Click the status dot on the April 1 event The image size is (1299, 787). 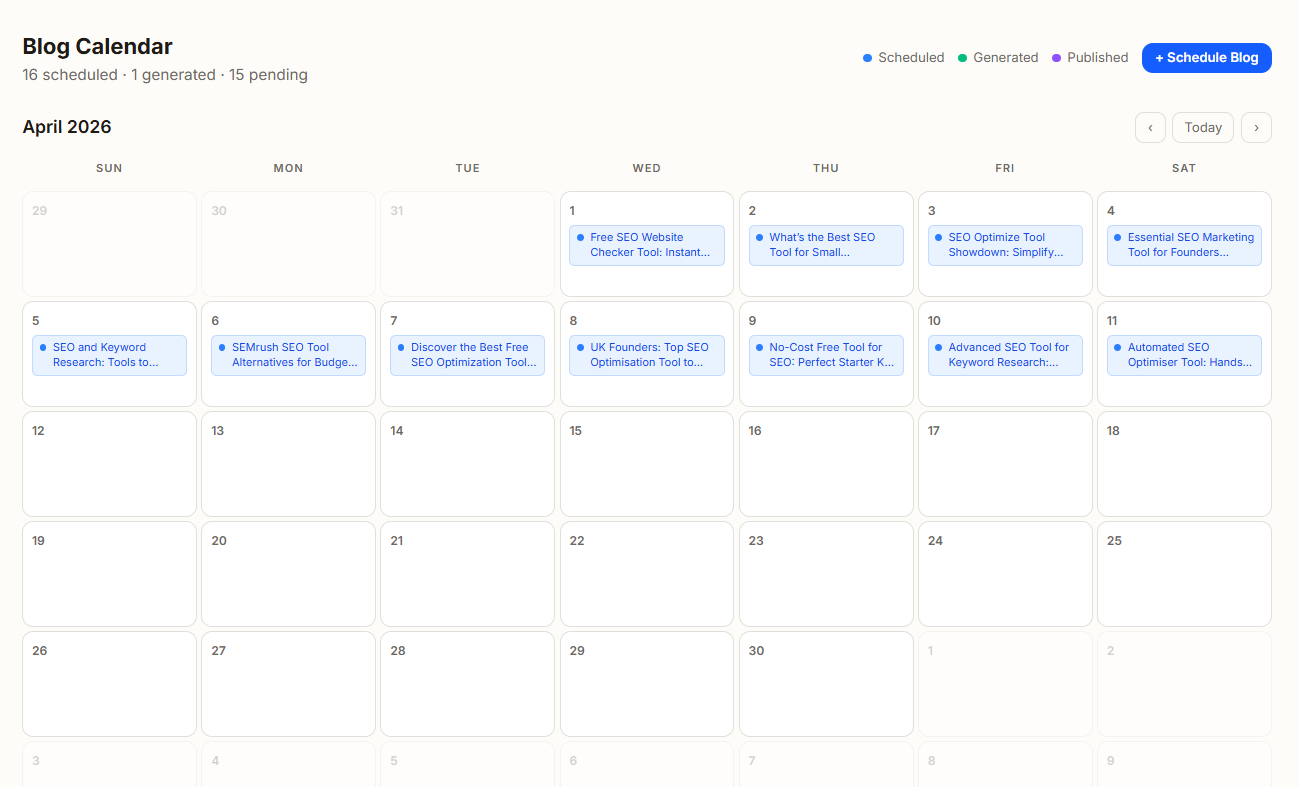(x=581, y=237)
